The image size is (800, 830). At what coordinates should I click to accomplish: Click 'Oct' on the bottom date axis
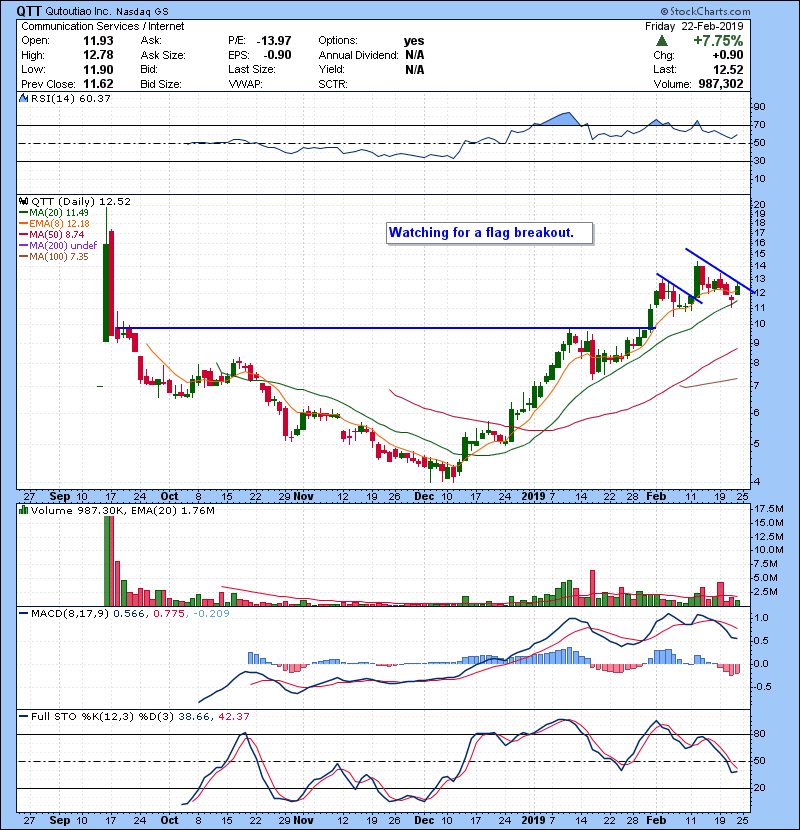(x=169, y=820)
